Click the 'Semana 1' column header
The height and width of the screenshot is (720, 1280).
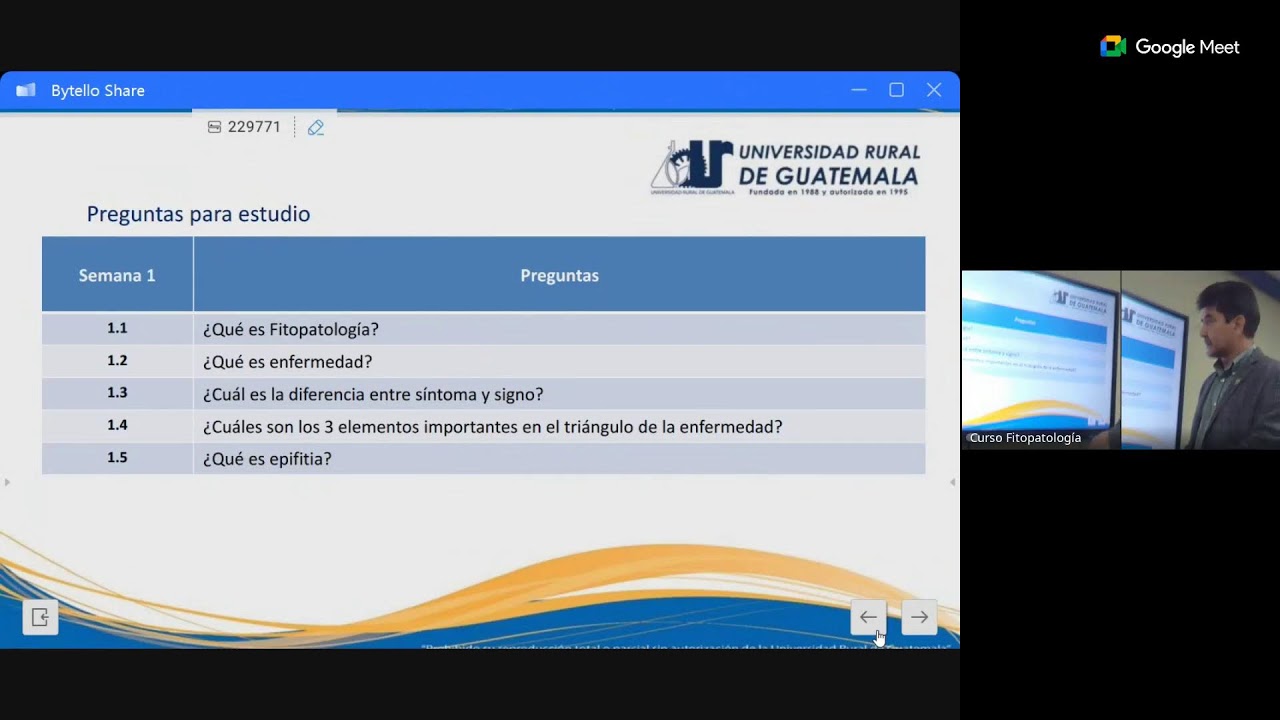(x=117, y=275)
